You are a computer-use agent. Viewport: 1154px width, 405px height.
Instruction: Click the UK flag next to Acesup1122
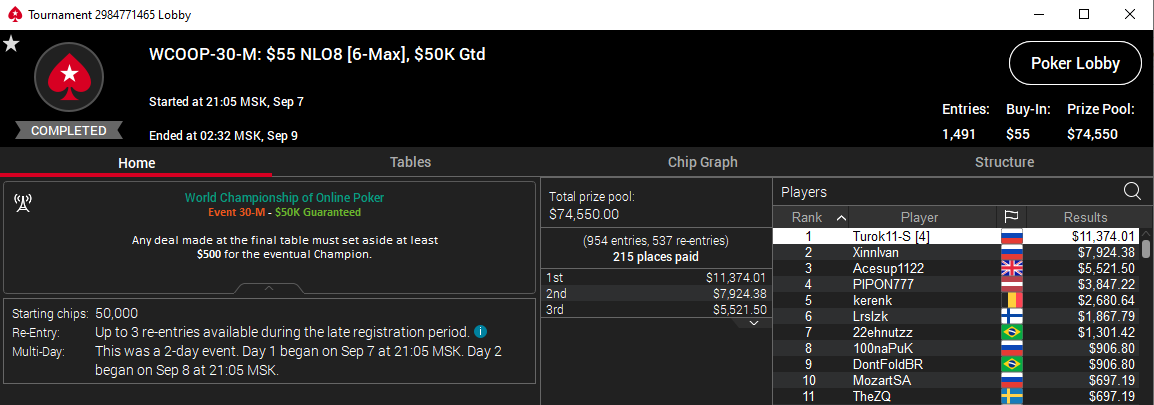pos(1012,268)
